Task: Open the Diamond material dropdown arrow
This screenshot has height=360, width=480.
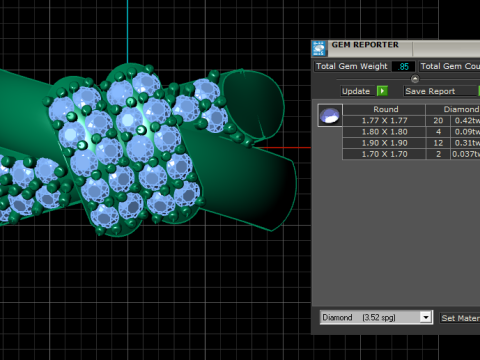Action: pyautogui.click(x=426, y=317)
